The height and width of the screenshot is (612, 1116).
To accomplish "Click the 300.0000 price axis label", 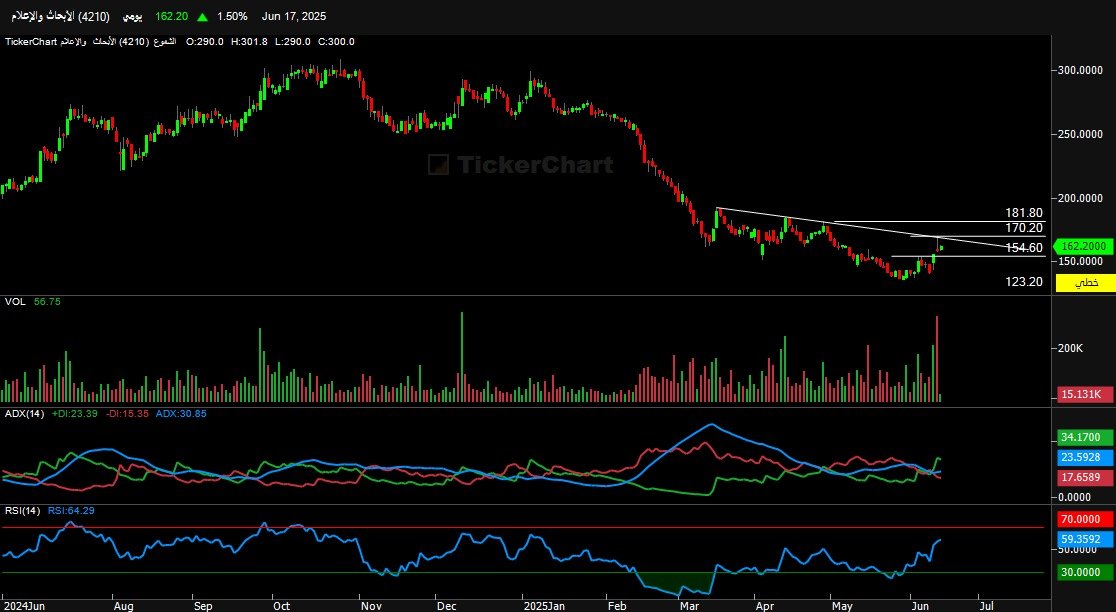I will tap(1080, 70).
